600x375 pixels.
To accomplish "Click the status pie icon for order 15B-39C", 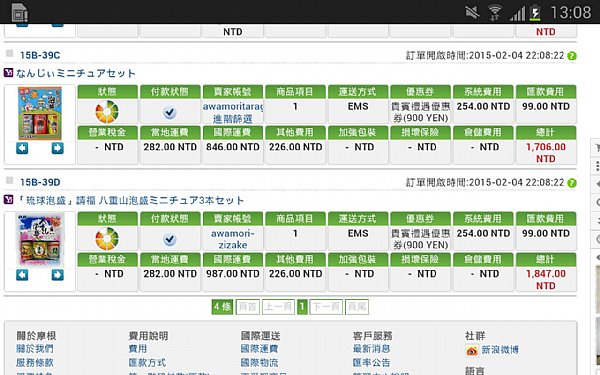I will click(x=107, y=111).
